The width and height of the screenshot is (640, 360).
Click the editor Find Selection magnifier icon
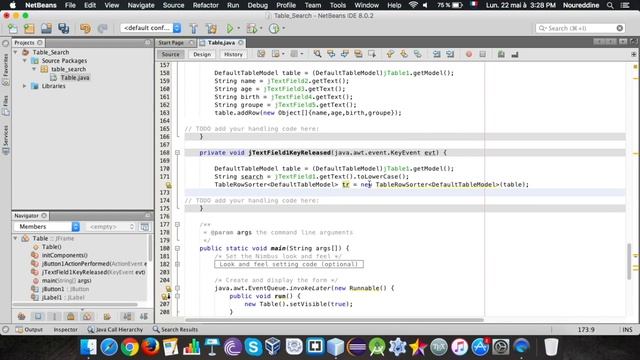pyautogui.click(x=317, y=54)
